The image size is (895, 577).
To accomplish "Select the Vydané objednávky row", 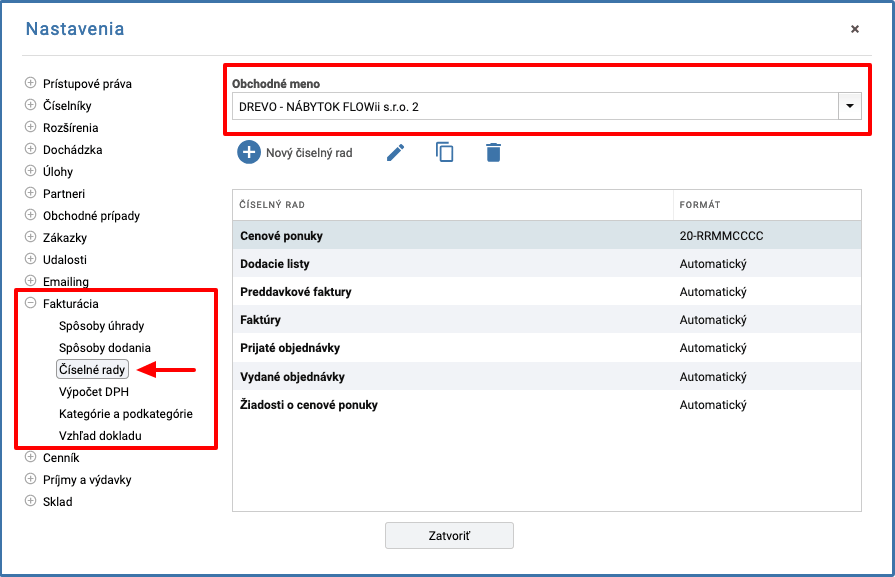I will point(547,377).
